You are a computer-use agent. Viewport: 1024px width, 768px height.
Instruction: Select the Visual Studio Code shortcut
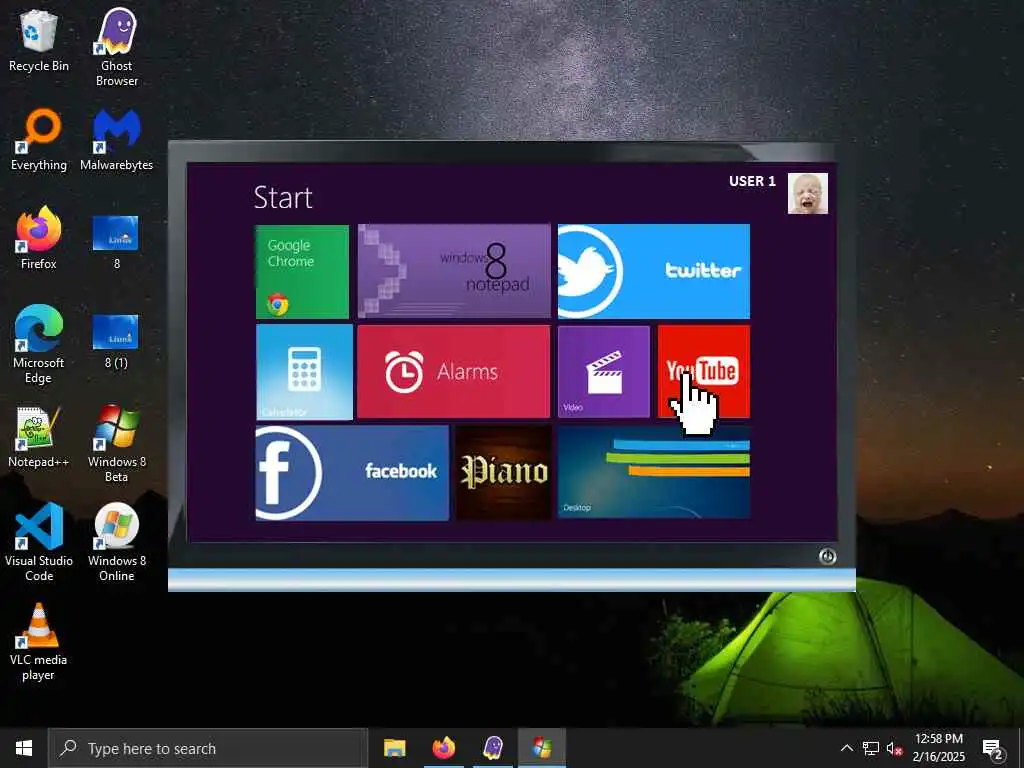(x=39, y=543)
